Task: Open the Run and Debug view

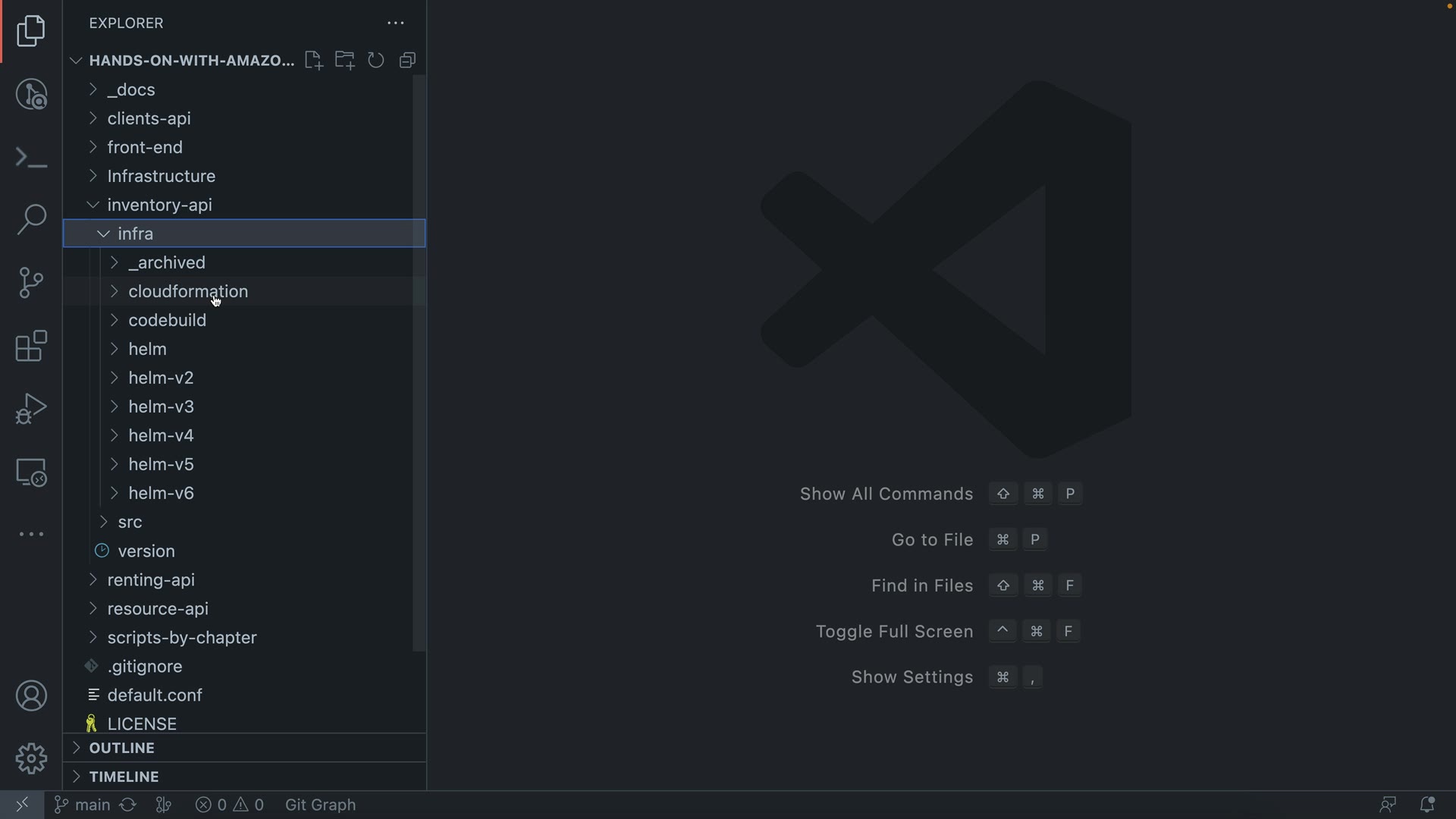Action: click(x=31, y=409)
